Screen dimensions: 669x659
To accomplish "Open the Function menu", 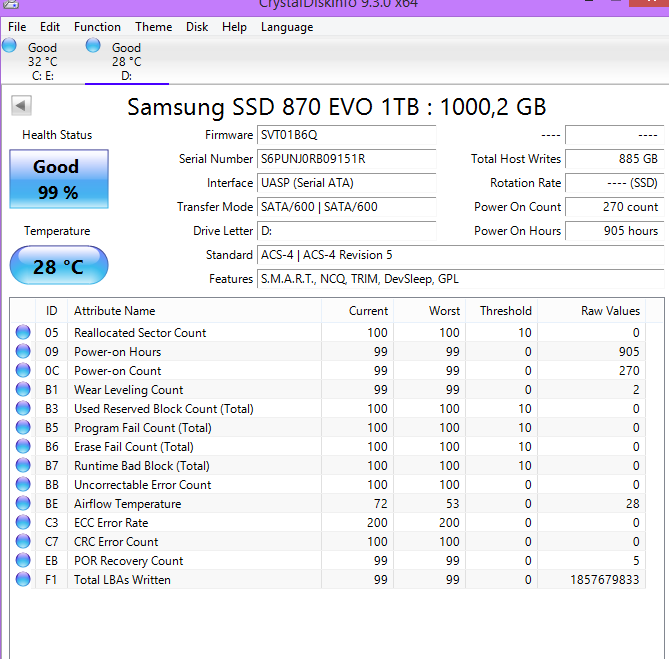I will coord(97,27).
